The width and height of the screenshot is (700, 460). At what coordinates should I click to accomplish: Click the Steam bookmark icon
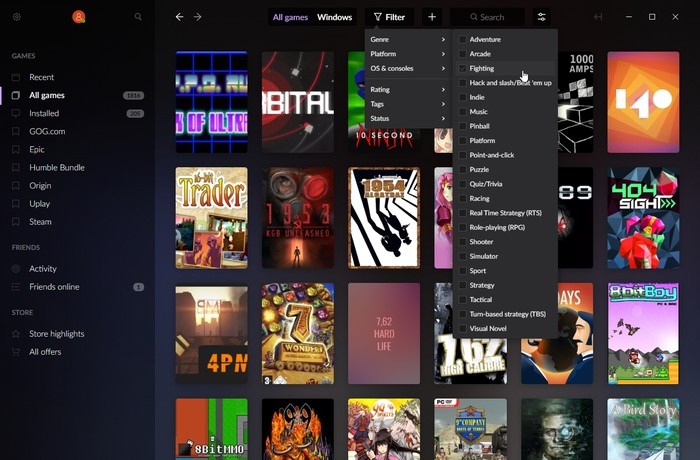(x=16, y=222)
